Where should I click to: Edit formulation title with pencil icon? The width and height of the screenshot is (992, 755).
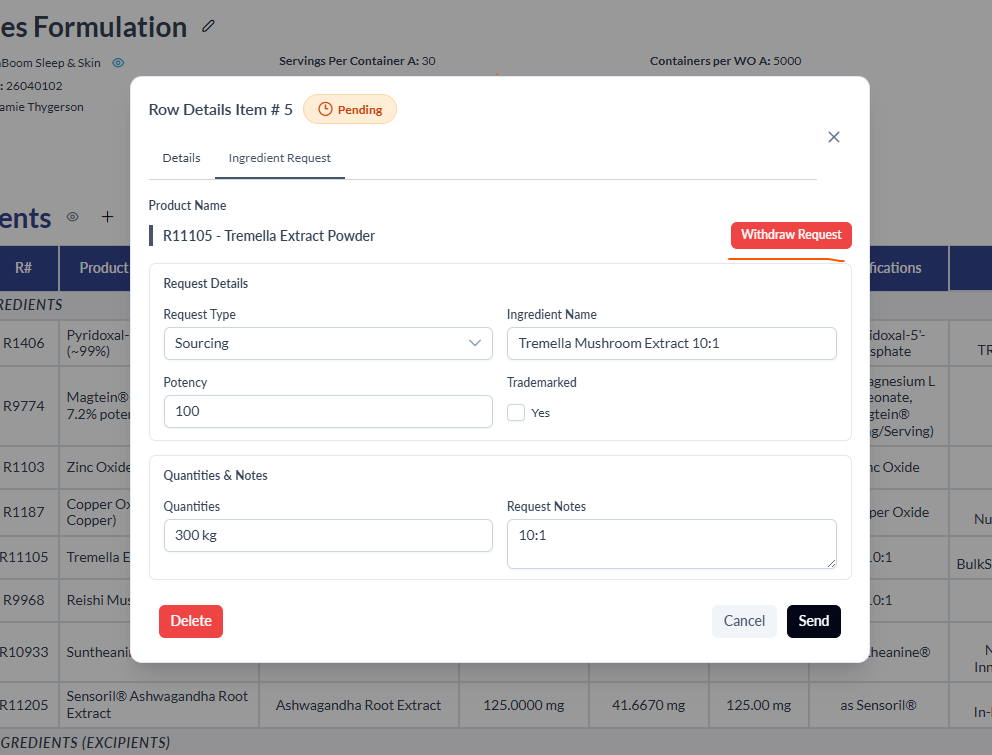click(208, 27)
